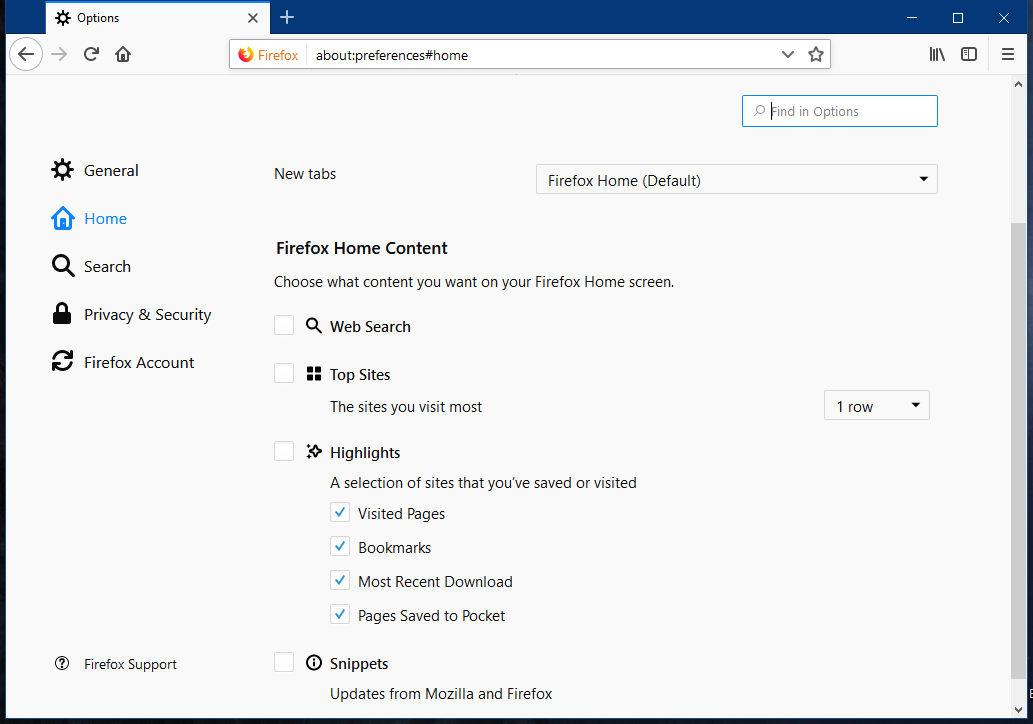The width and height of the screenshot is (1033, 724).
Task: Click inside the Find in Options field
Action: 839,111
